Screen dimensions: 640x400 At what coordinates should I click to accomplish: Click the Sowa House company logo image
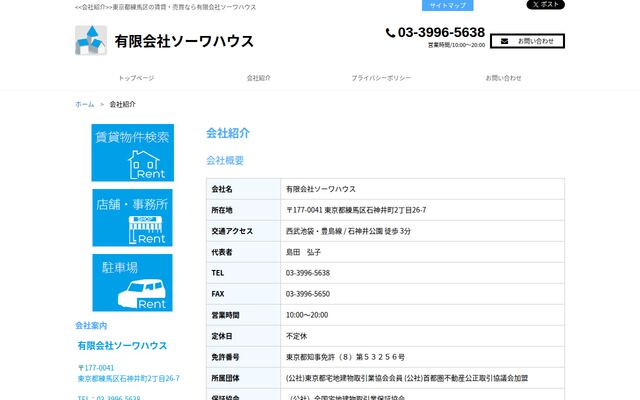[x=91, y=40]
